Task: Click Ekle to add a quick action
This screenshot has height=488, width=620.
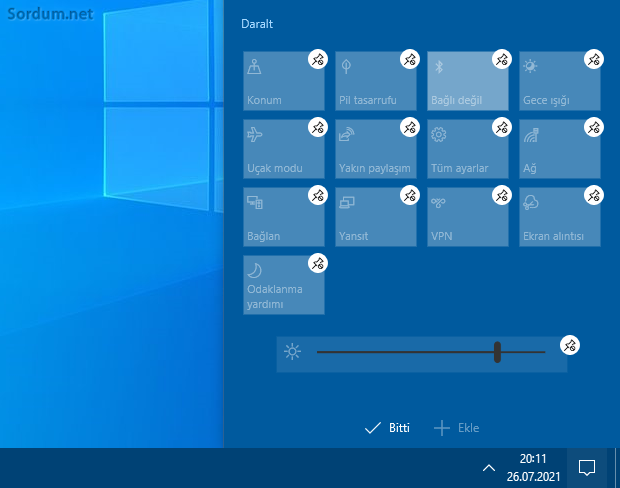Action: pos(457,428)
